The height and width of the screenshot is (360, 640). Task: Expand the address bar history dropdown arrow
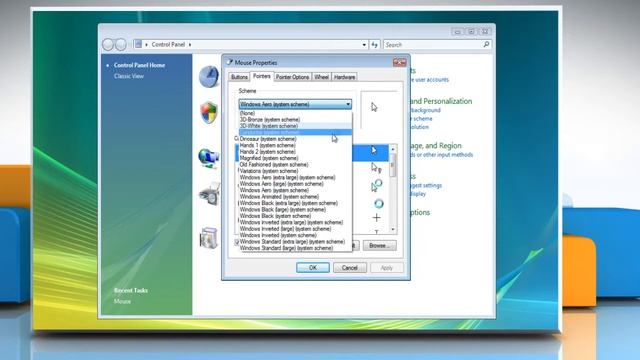[364, 44]
